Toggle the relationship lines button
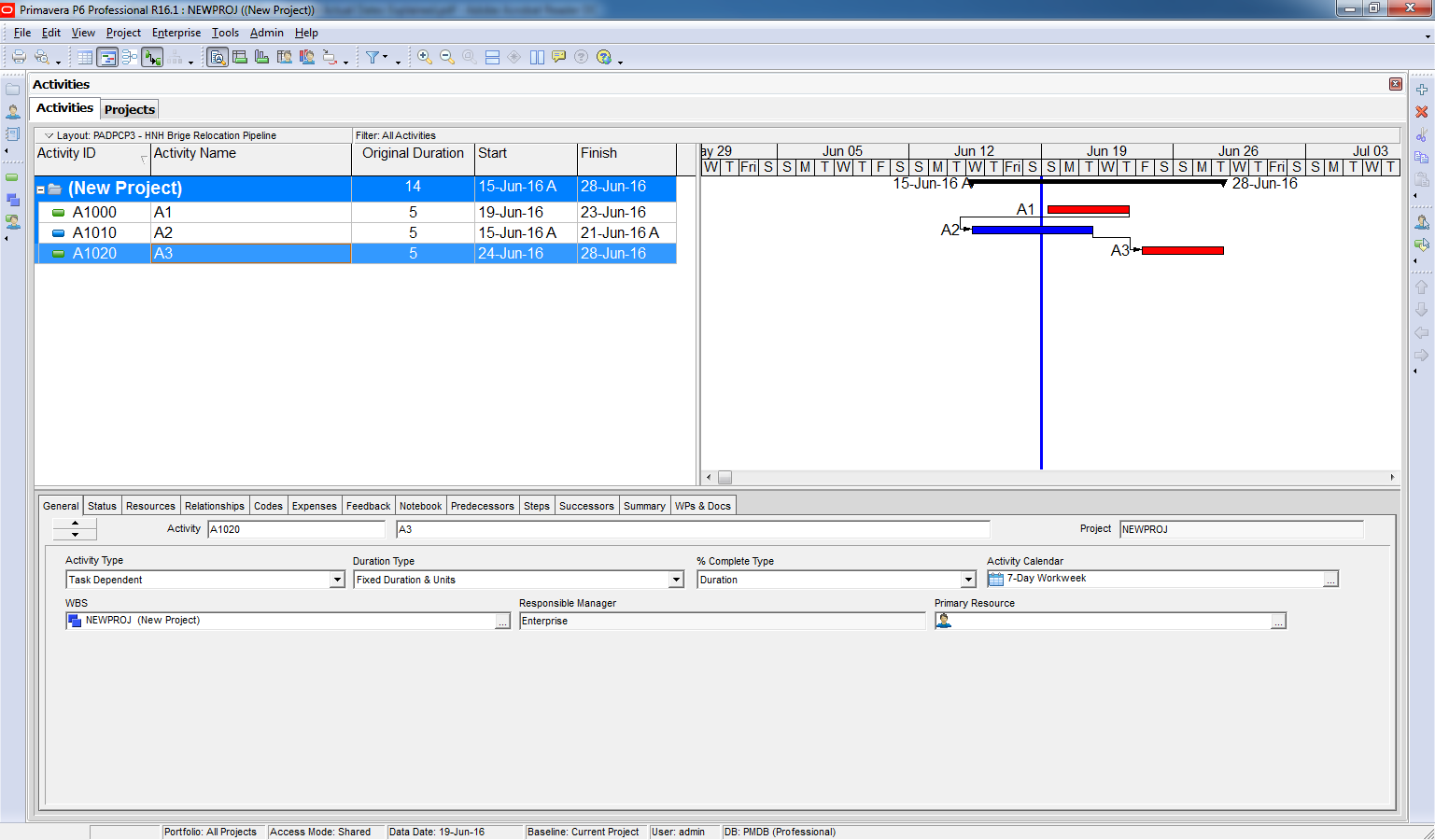Screen dimensions: 1435x840 152,57
